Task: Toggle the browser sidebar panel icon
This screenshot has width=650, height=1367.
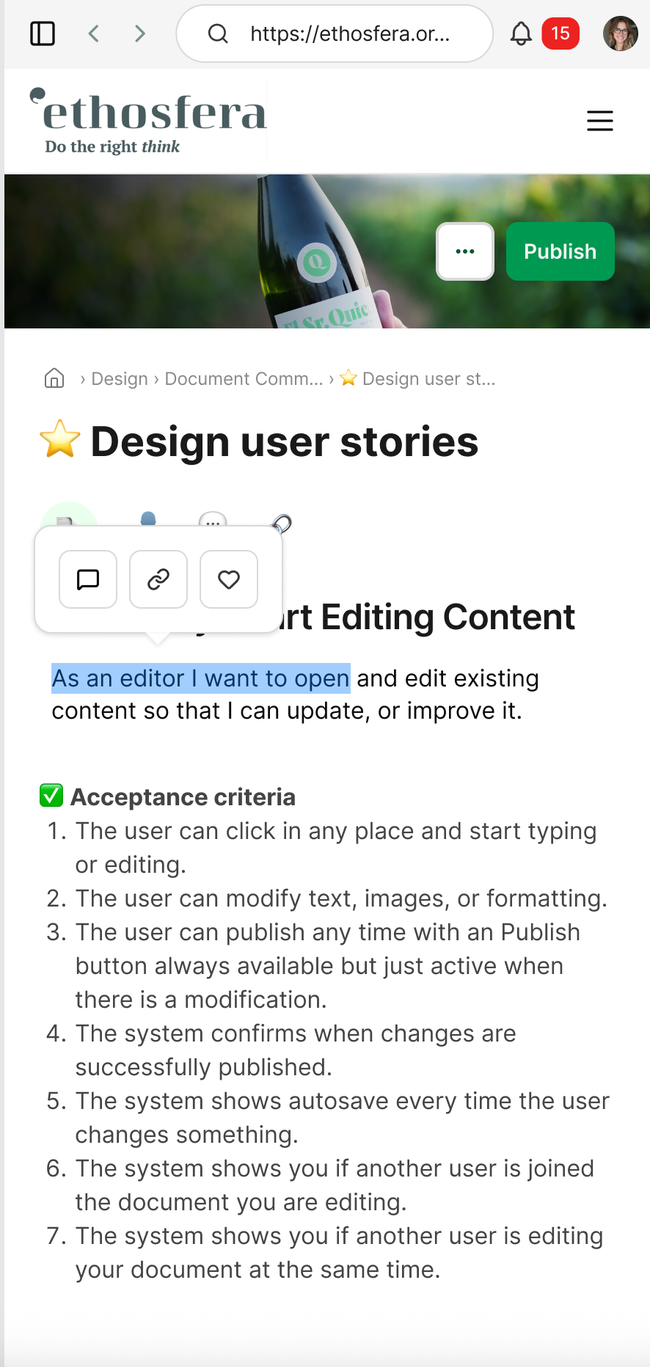Action: pos(42,34)
